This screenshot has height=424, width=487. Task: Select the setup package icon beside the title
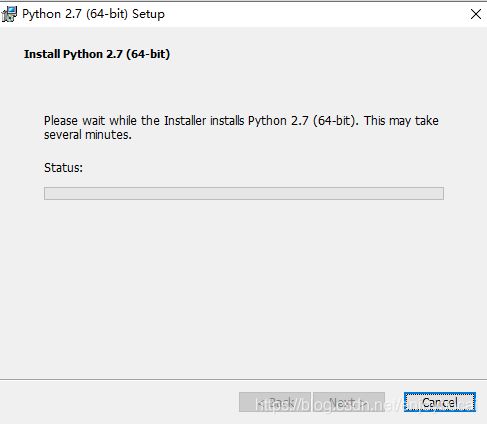[x=9, y=14]
